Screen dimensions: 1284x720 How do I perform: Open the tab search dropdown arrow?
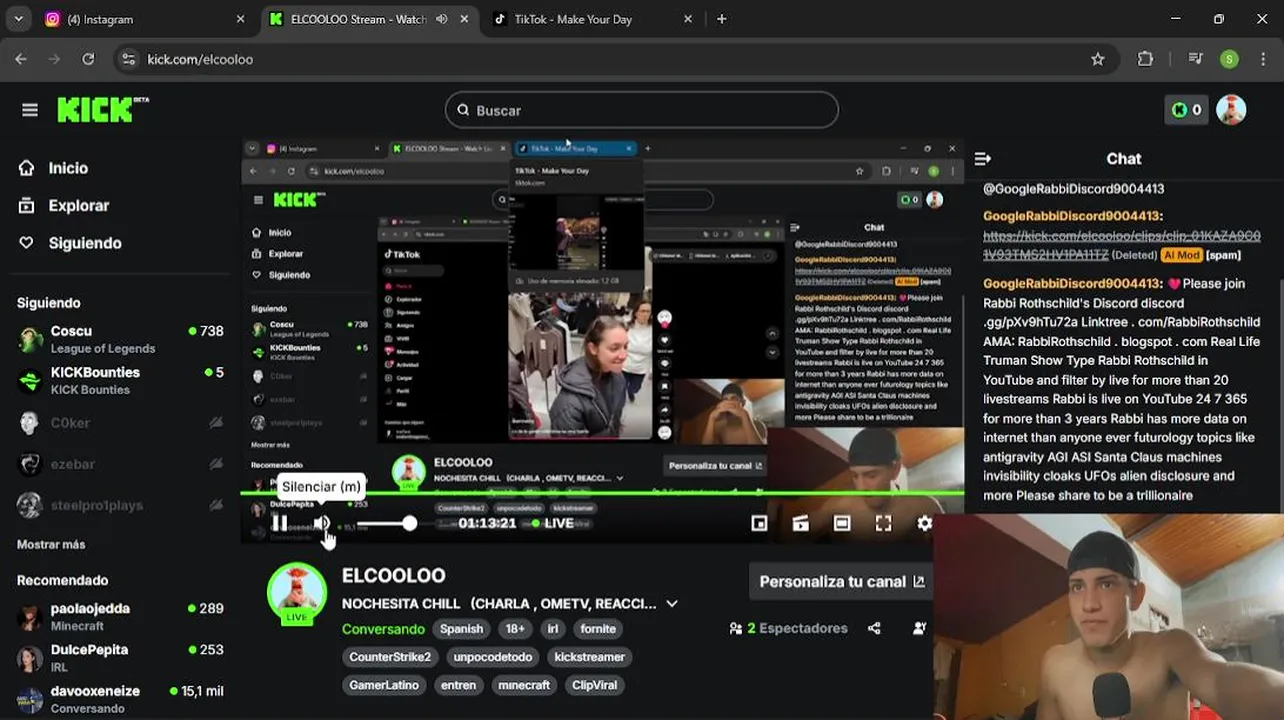(18, 19)
